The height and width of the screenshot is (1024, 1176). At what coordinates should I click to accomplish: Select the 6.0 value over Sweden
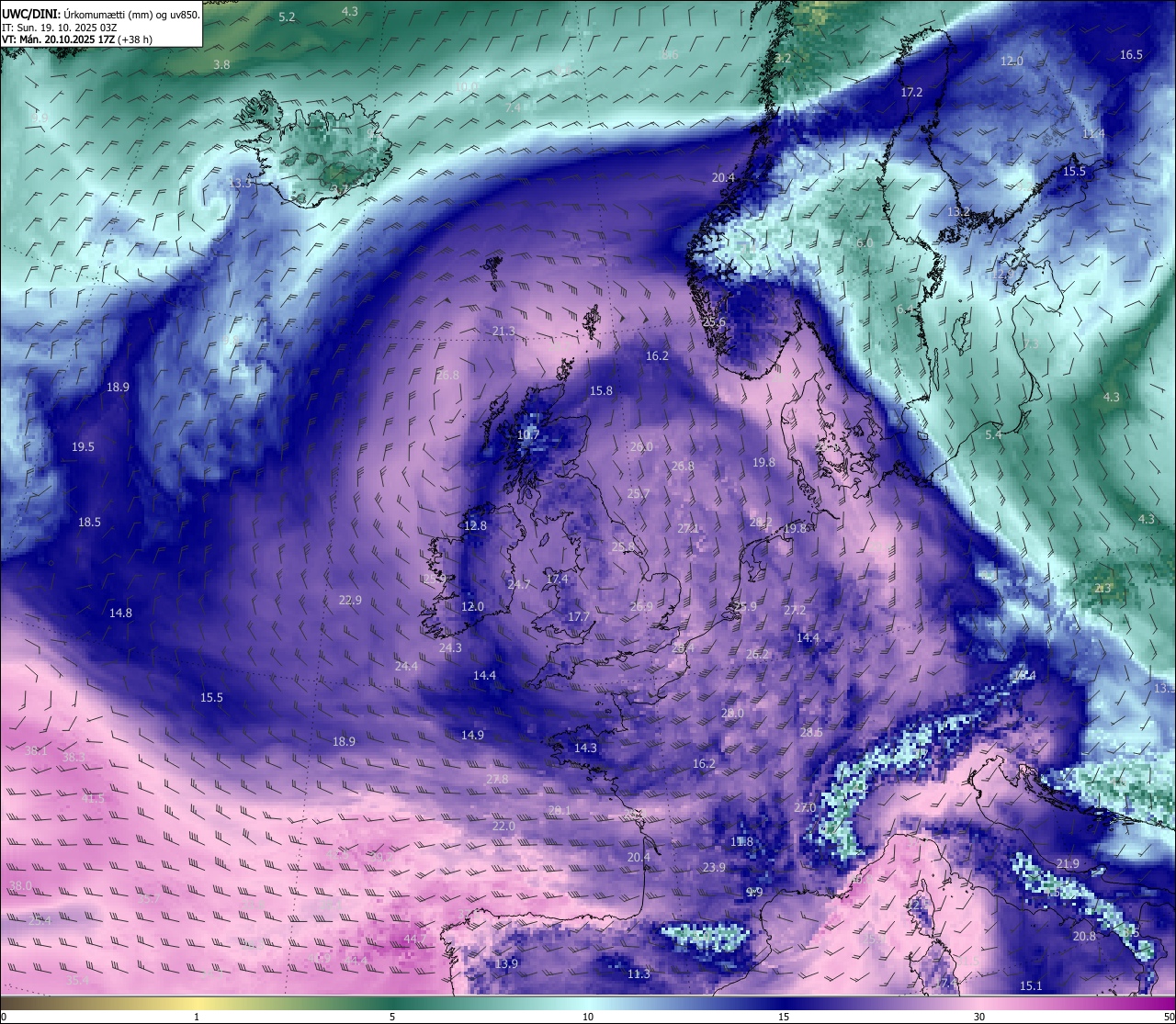pyautogui.click(x=865, y=242)
